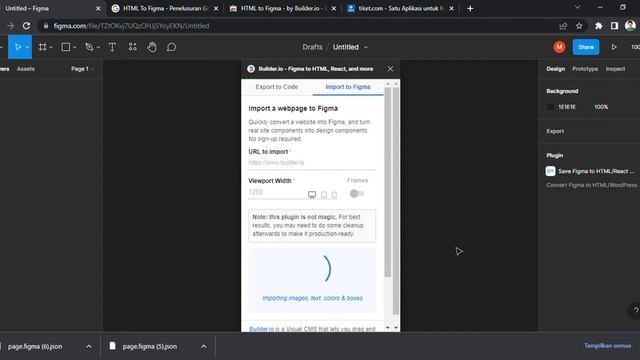Click the Export section in Design panel
The image size is (640, 360).
[555, 131]
